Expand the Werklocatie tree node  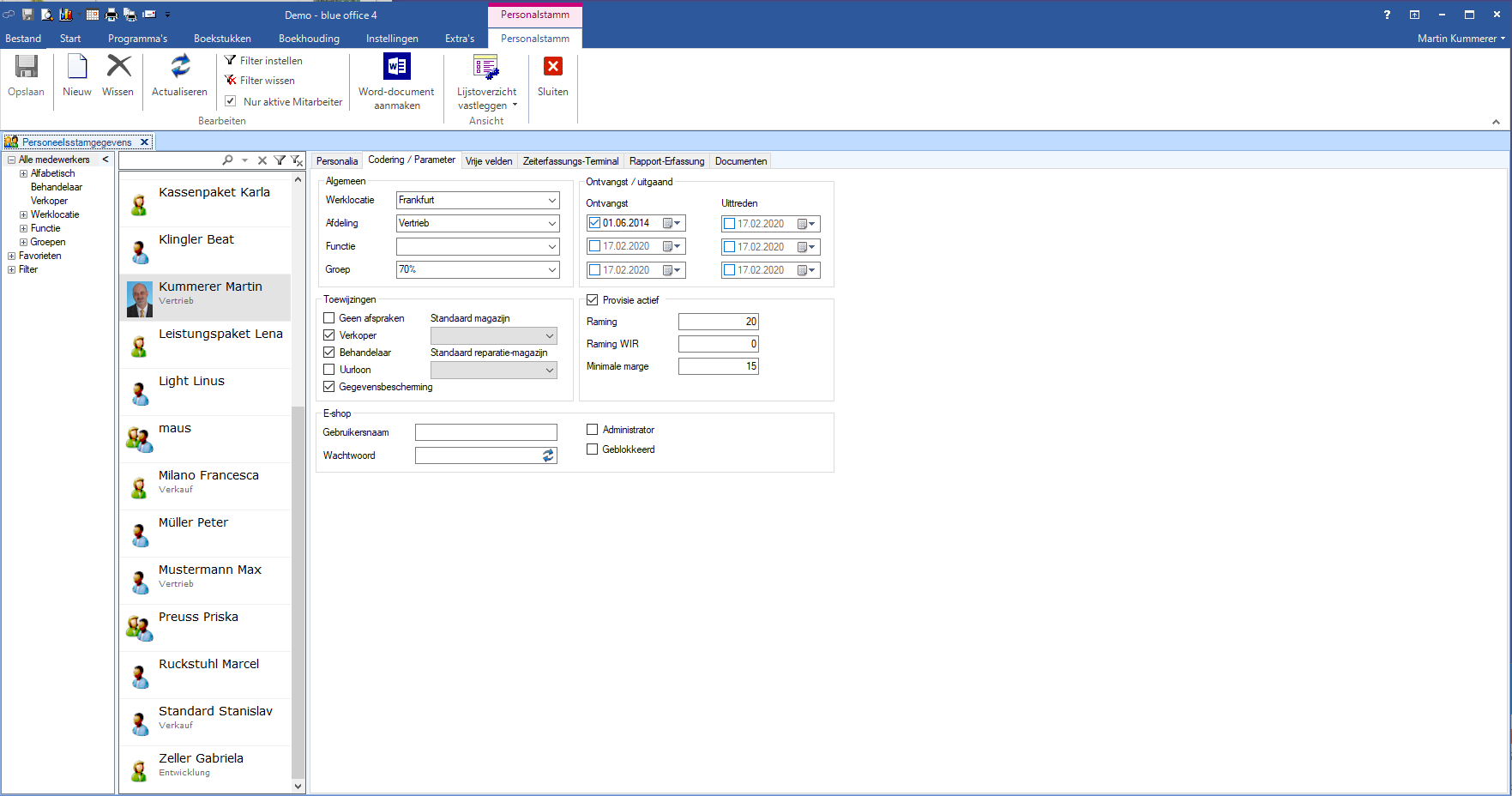(x=24, y=214)
